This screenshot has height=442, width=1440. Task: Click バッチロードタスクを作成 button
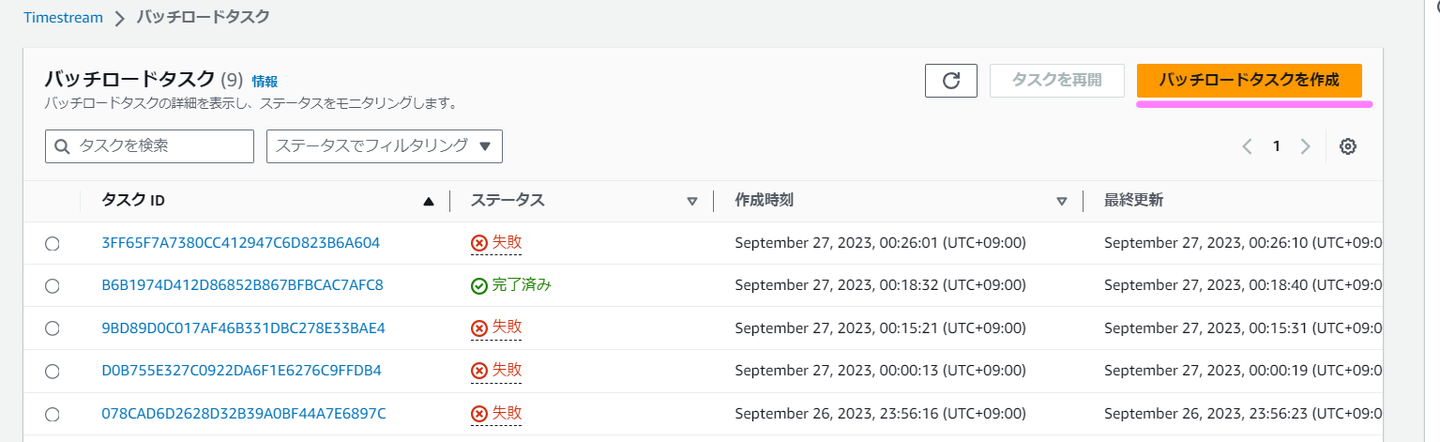pos(1249,80)
